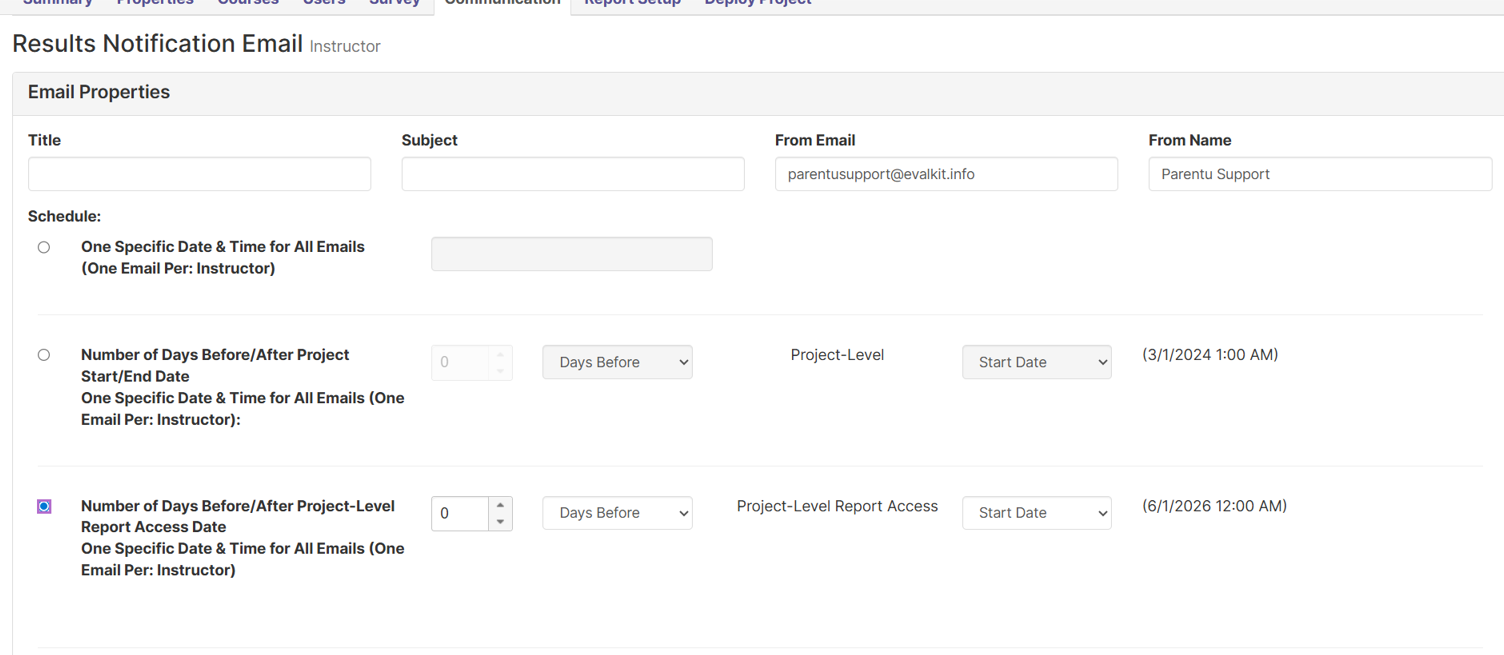Click the "Results Notification Email" heading
Viewport: 1504px width, 655px height.
(158, 44)
